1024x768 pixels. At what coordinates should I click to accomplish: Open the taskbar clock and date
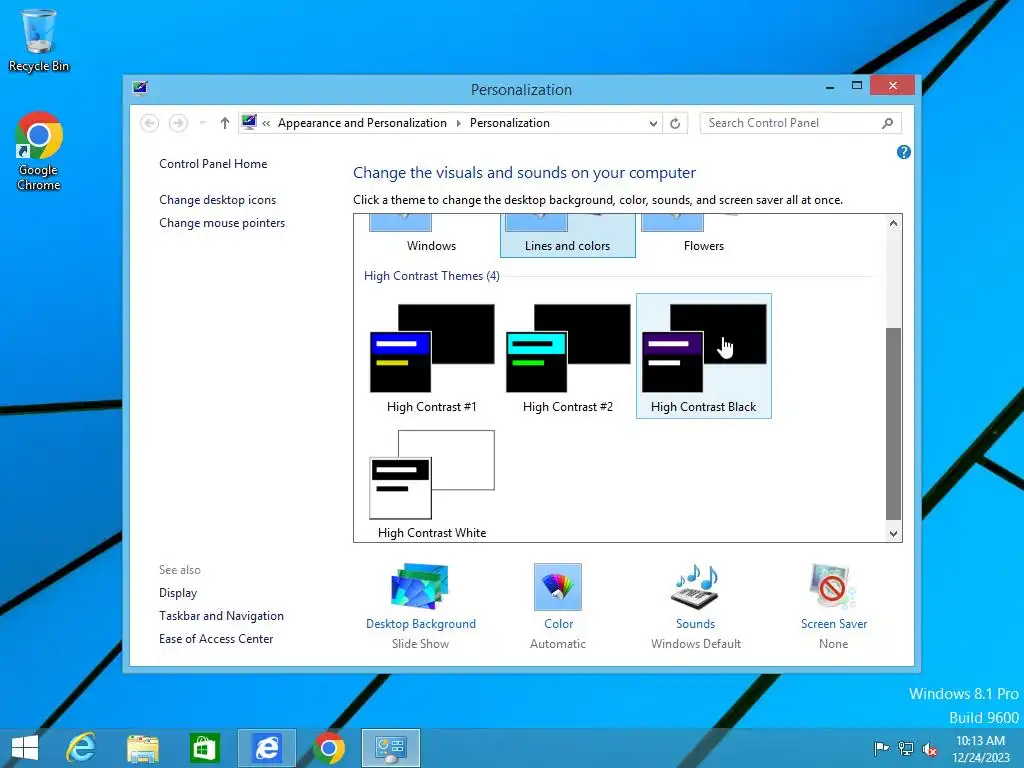(x=980, y=748)
